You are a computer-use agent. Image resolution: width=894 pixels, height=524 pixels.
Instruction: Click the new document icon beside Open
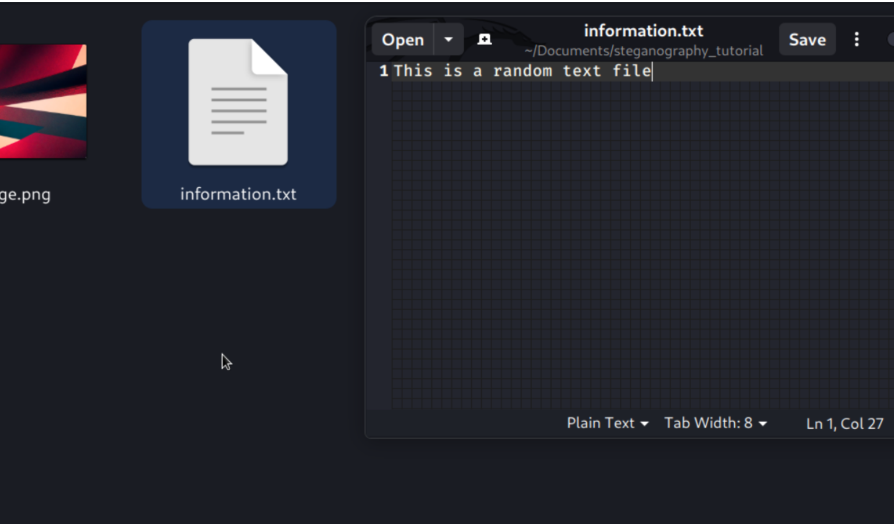tap(485, 40)
